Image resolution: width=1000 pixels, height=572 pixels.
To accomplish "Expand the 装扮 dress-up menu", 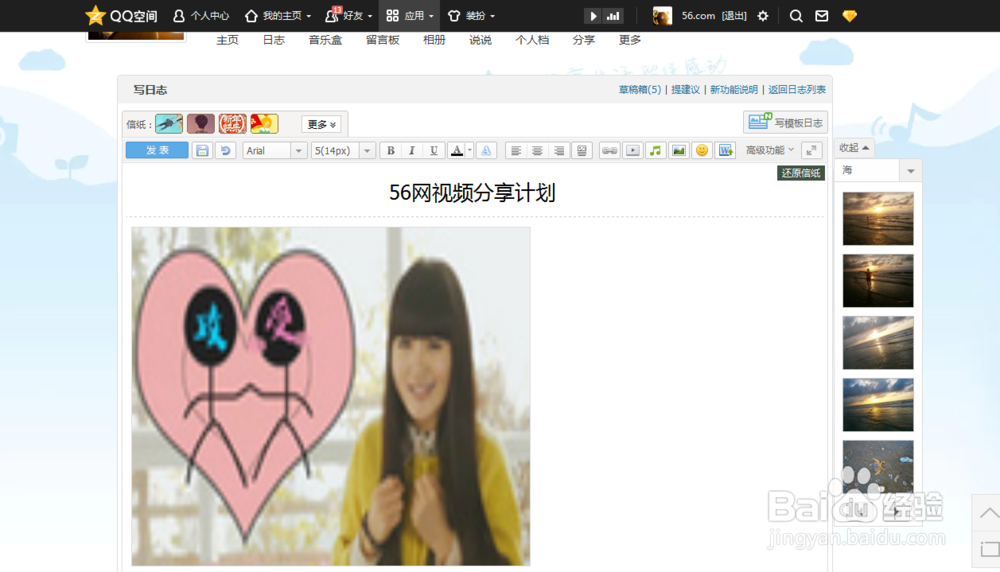I will (x=471, y=15).
